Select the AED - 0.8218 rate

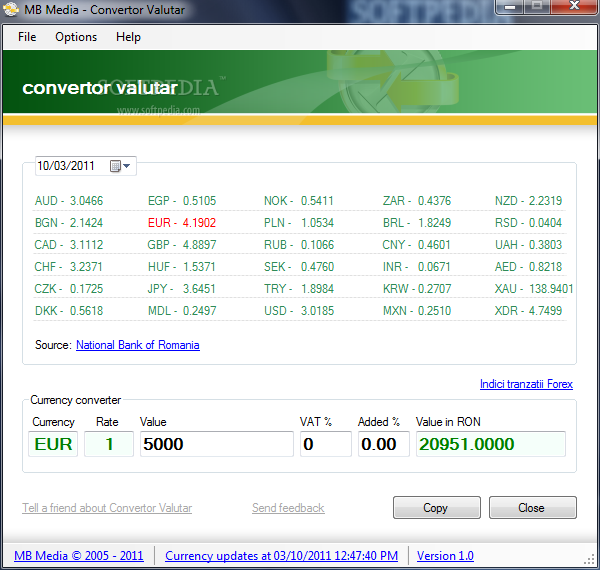528,267
